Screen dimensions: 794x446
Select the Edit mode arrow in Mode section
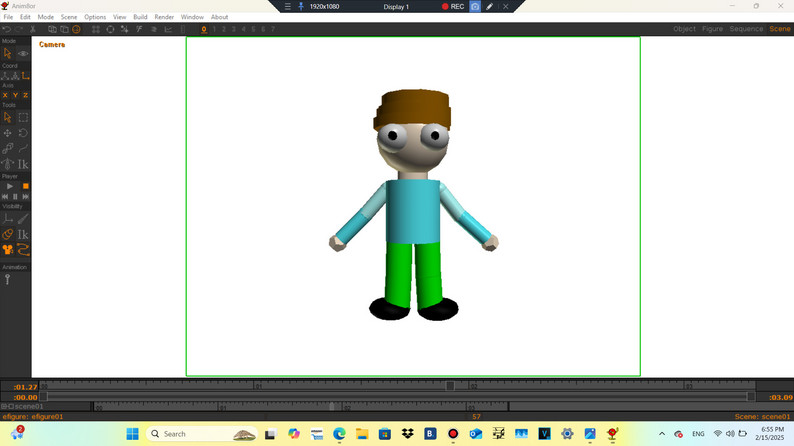coord(8,53)
